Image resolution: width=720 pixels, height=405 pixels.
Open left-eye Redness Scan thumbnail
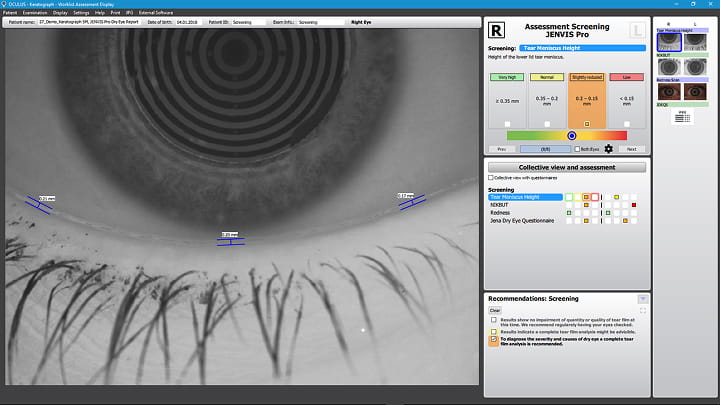tap(695, 92)
